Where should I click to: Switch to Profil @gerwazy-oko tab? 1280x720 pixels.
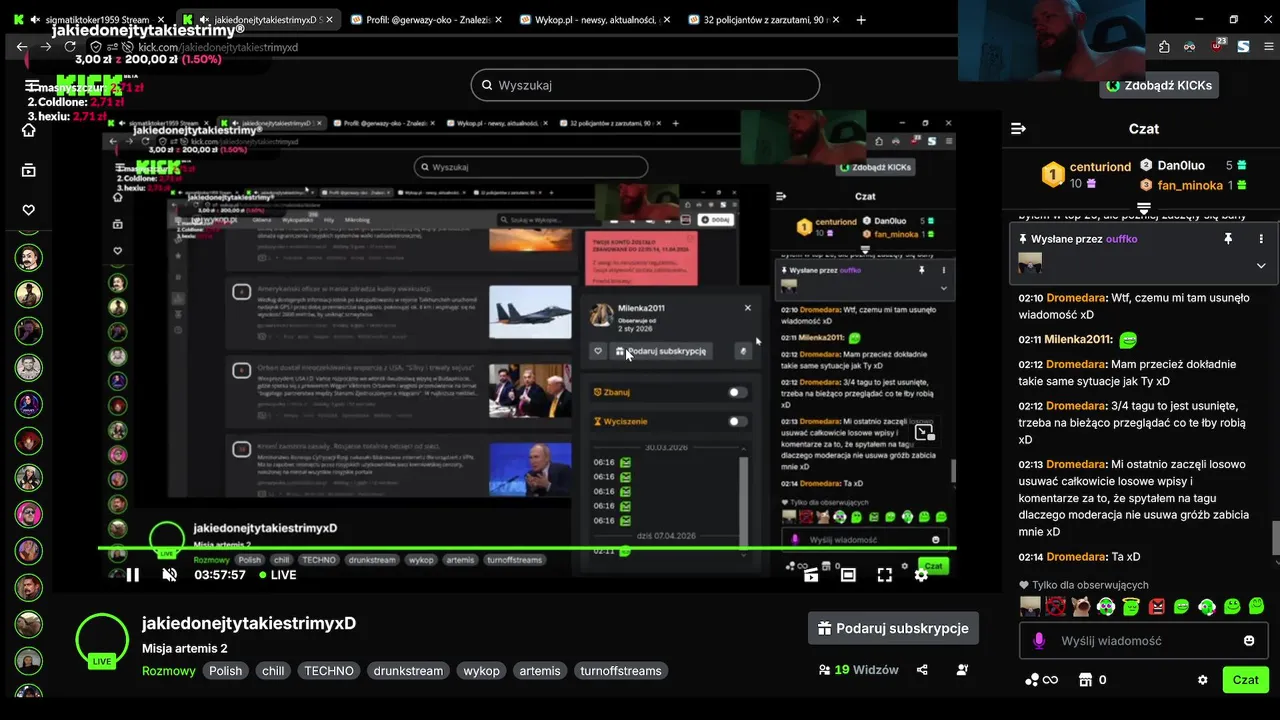pos(424,19)
